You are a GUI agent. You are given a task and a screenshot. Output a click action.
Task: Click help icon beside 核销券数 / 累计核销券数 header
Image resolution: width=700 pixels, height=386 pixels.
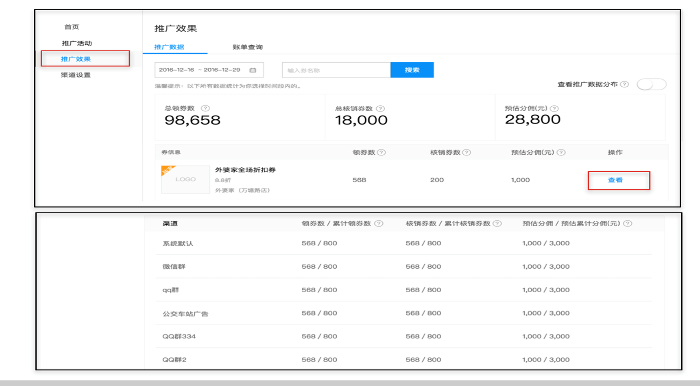497,224
